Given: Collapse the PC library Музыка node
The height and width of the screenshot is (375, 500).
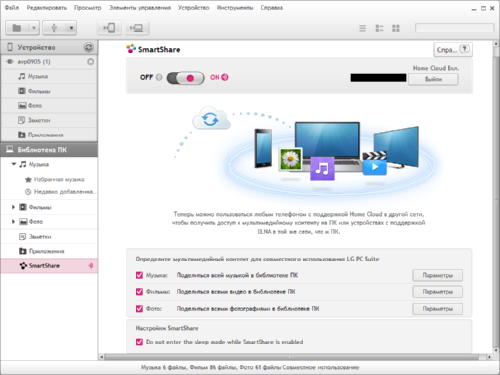Looking at the screenshot, I should tap(14, 164).
